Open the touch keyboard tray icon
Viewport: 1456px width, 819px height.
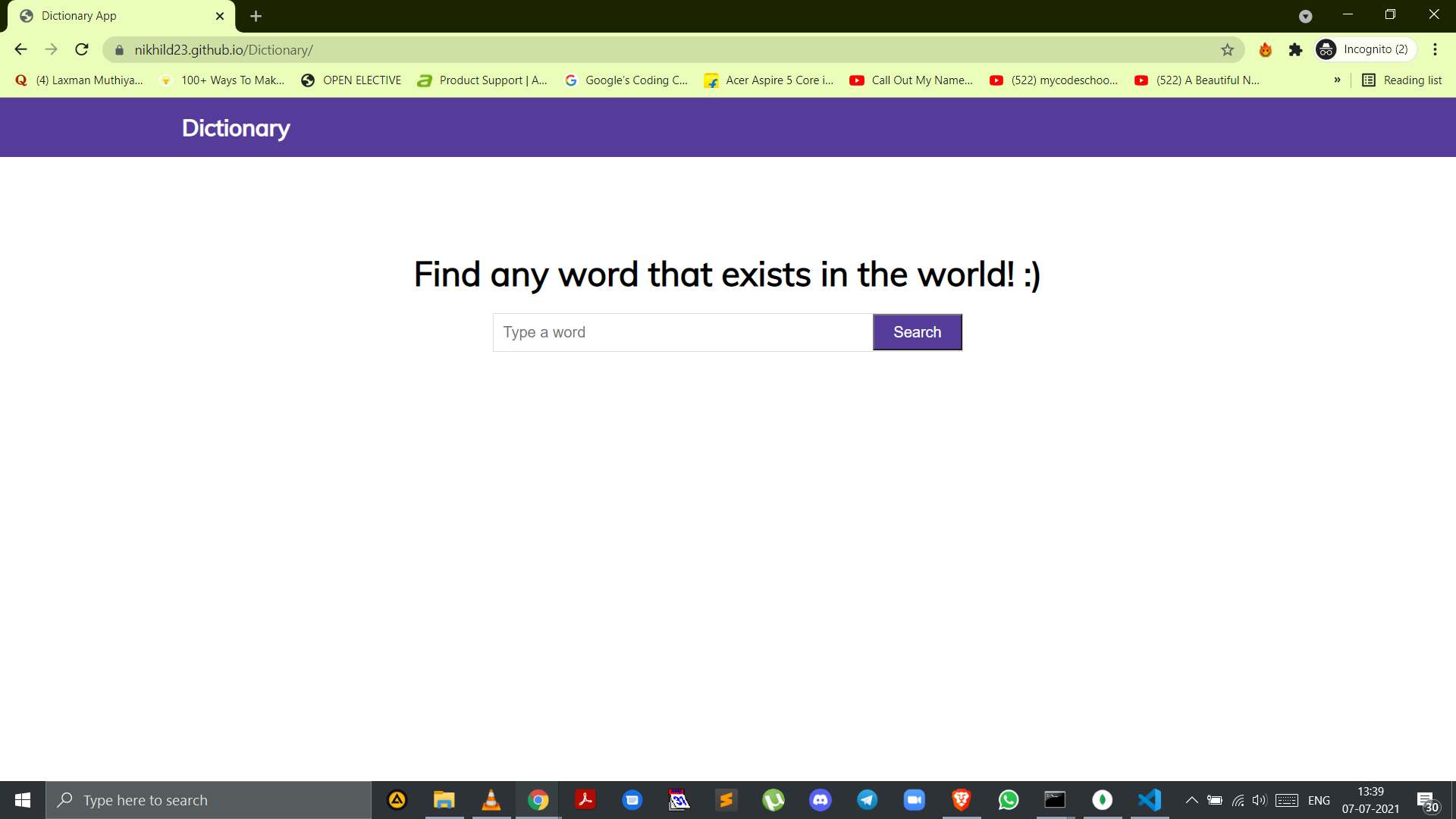point(1286,800)
